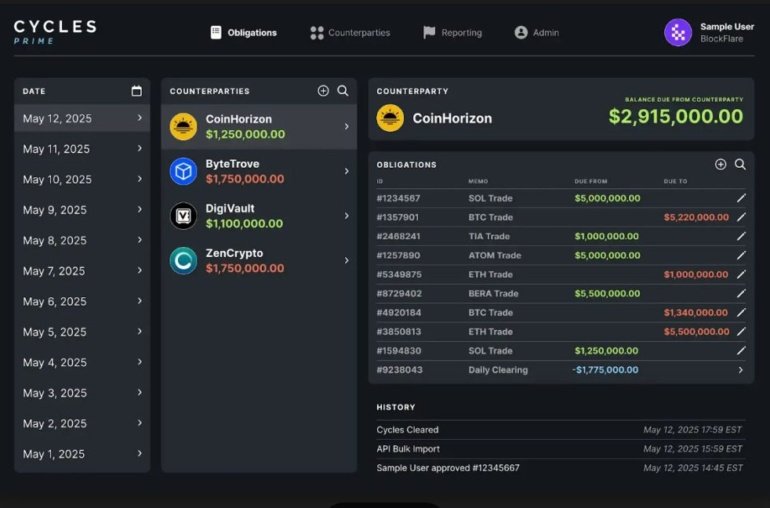The image size is (770, 508).
Task: Expand ZenCrypto row chevron
Action: click(x=346, y=261)
